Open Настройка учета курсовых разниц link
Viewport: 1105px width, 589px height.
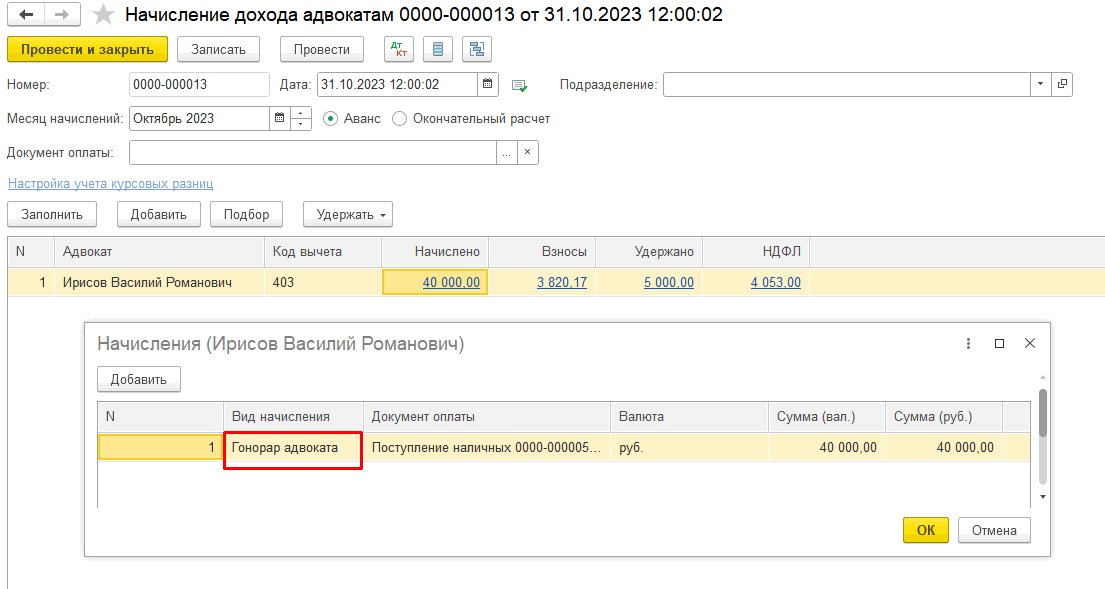(110, 184)
